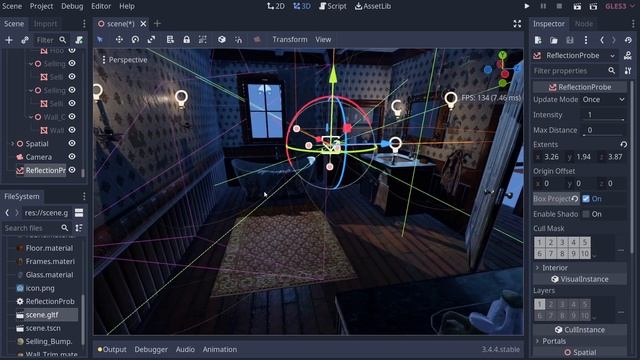The height and width of the screenshot is (360, 640).
Task: Open the Inspector property tools menu
Action: [628, 71]
